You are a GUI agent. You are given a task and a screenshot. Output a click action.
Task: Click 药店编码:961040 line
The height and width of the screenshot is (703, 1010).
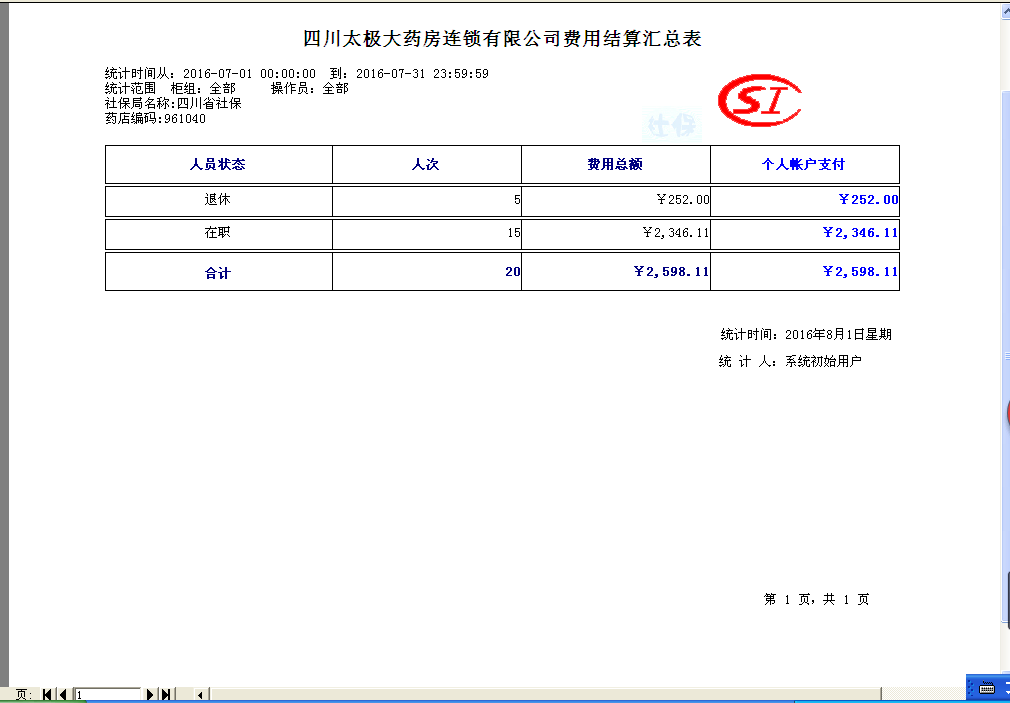155,119
